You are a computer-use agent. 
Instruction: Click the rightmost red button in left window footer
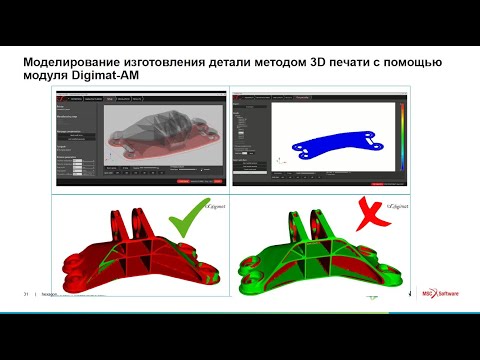[218, 181]
